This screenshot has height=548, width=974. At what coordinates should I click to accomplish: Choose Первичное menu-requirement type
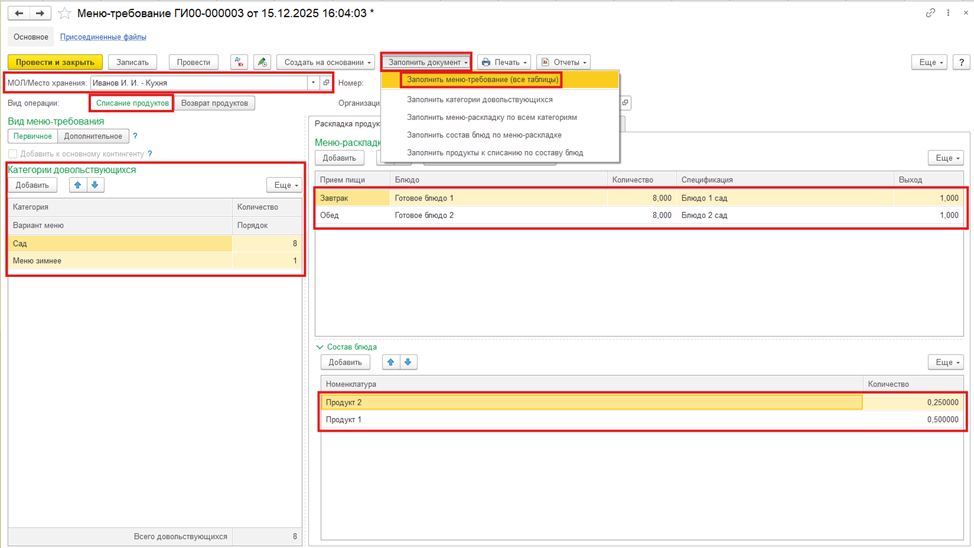[33, 136]
